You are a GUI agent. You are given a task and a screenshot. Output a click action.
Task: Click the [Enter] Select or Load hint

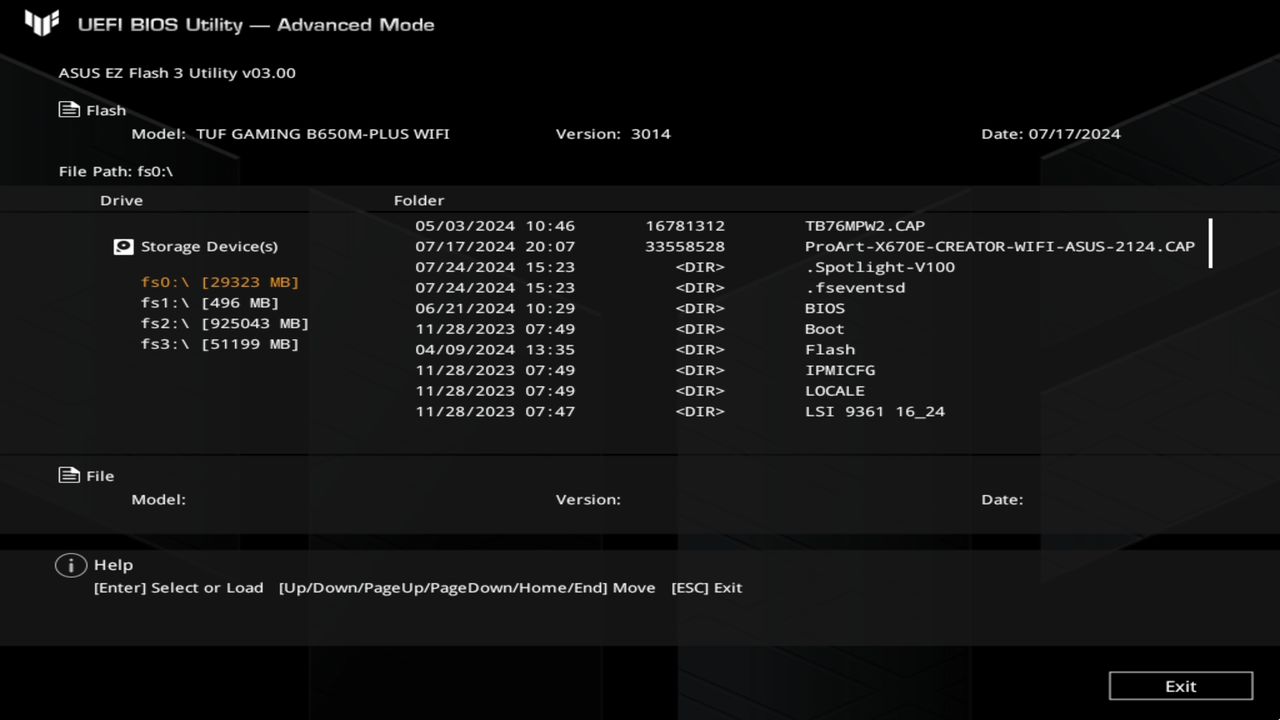[x=179, y=588]
